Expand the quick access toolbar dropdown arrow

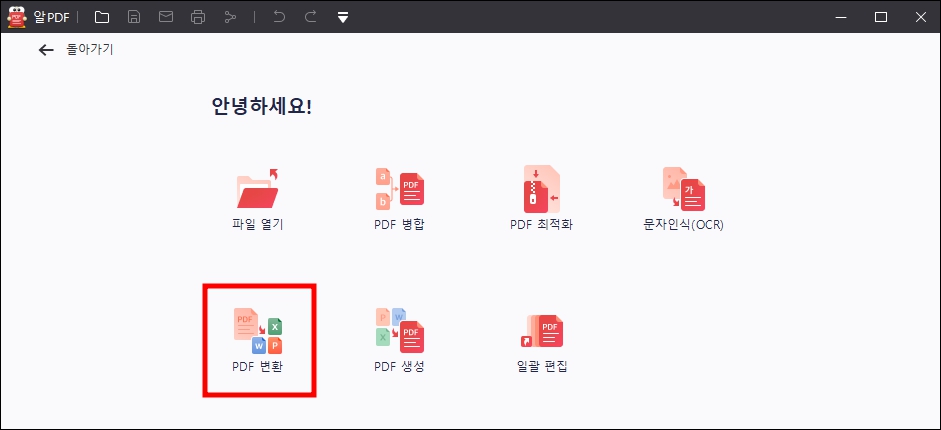click(343, 17)
